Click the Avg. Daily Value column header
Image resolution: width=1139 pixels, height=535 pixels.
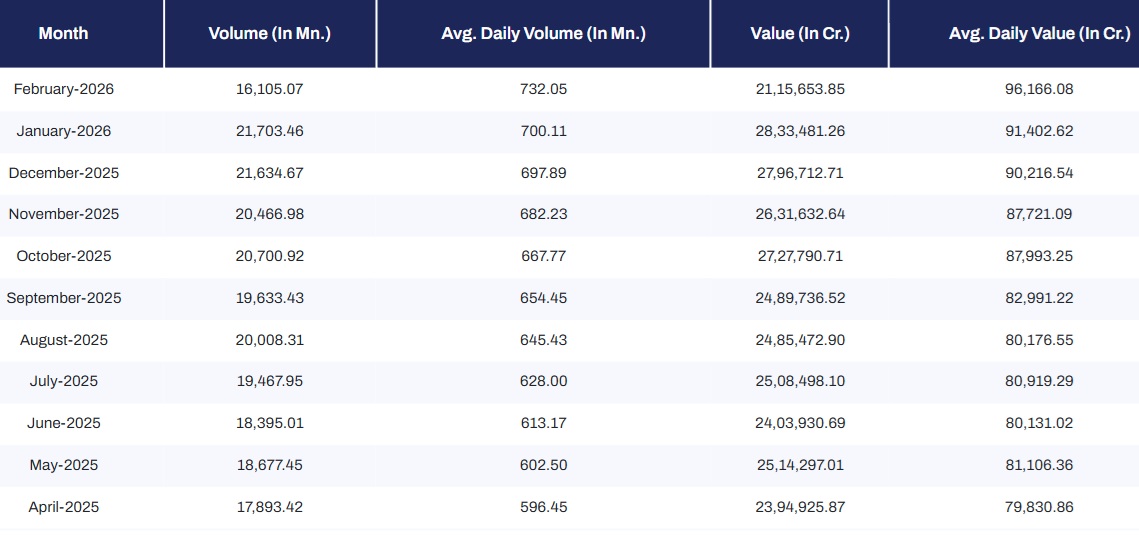coord(1039,33)
